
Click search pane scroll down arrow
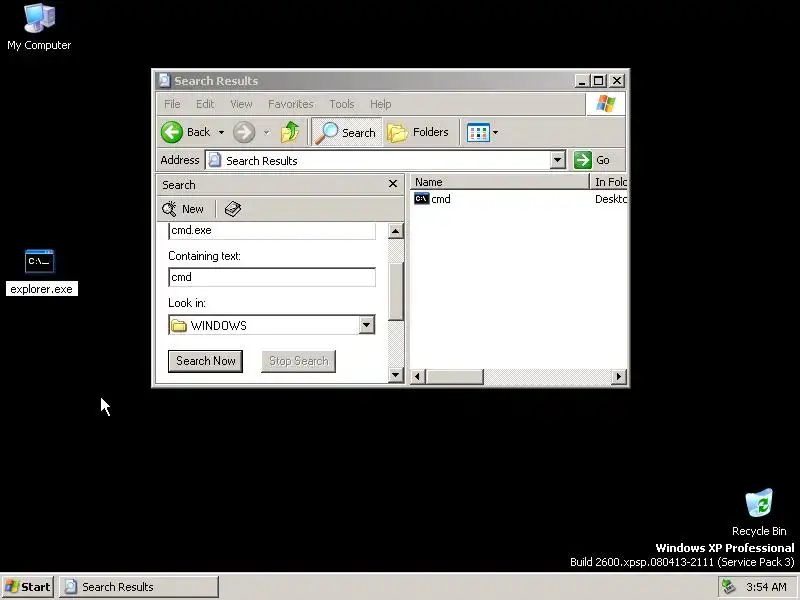click(395, 375)
